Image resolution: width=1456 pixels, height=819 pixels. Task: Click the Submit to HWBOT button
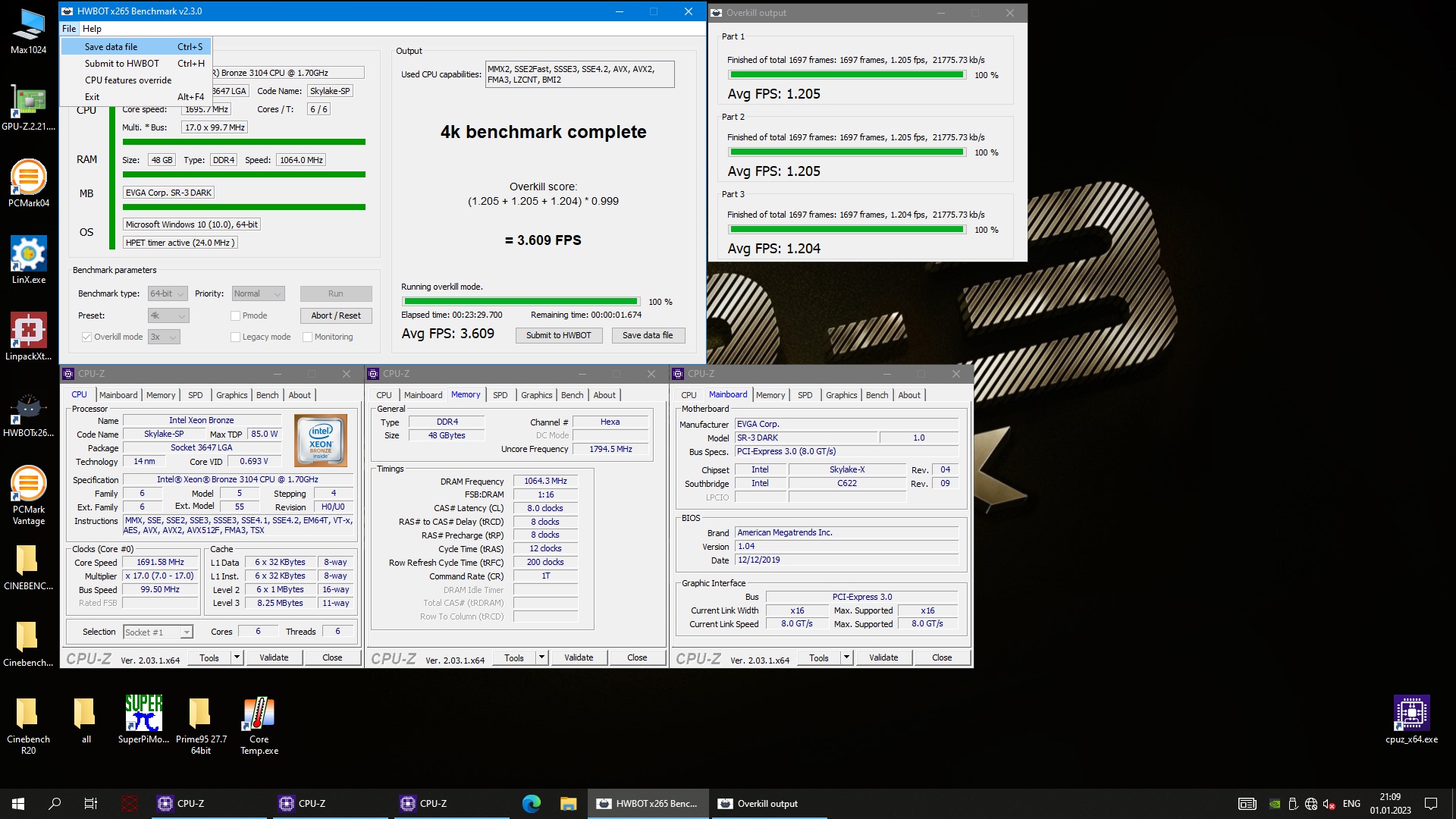559,335
